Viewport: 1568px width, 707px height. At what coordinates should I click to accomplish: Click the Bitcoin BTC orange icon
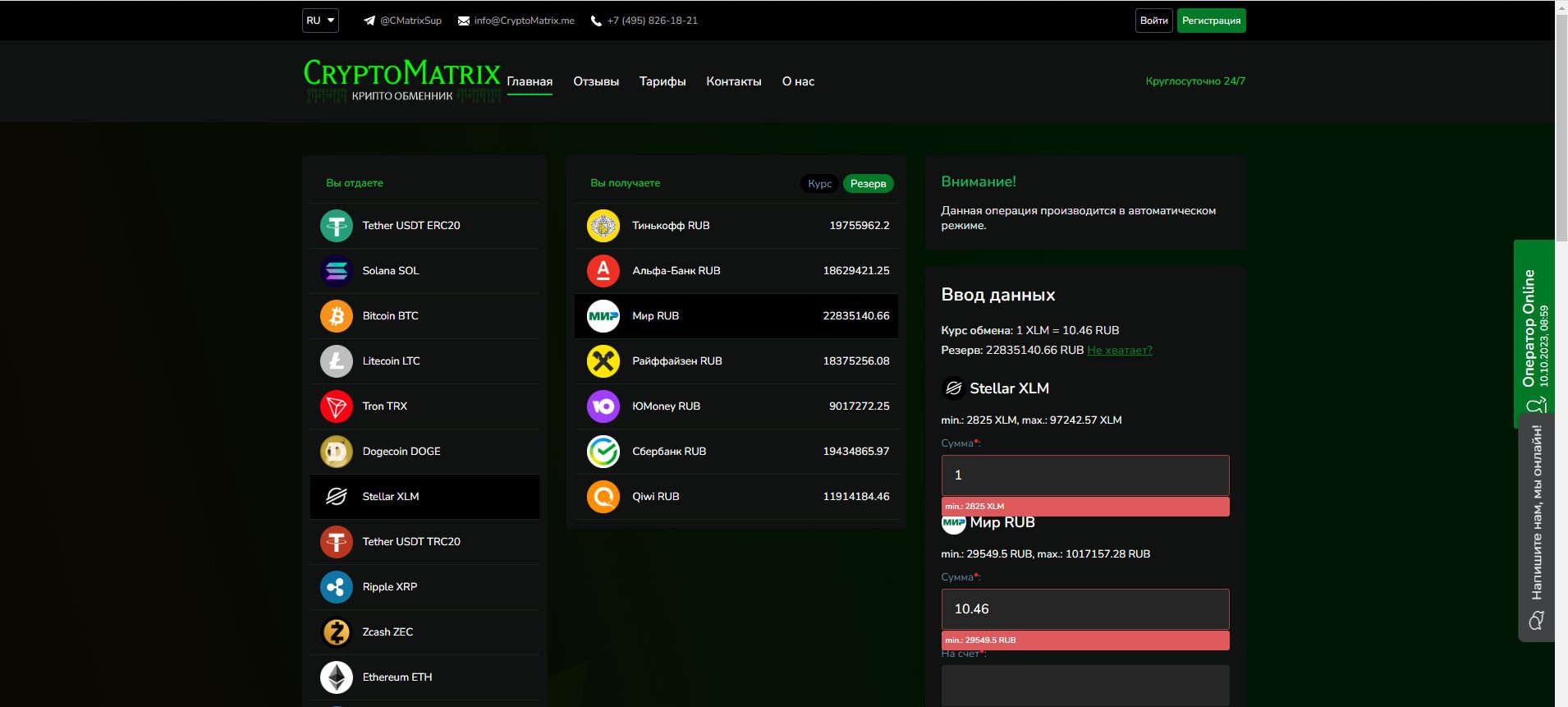tap(337, 316)
